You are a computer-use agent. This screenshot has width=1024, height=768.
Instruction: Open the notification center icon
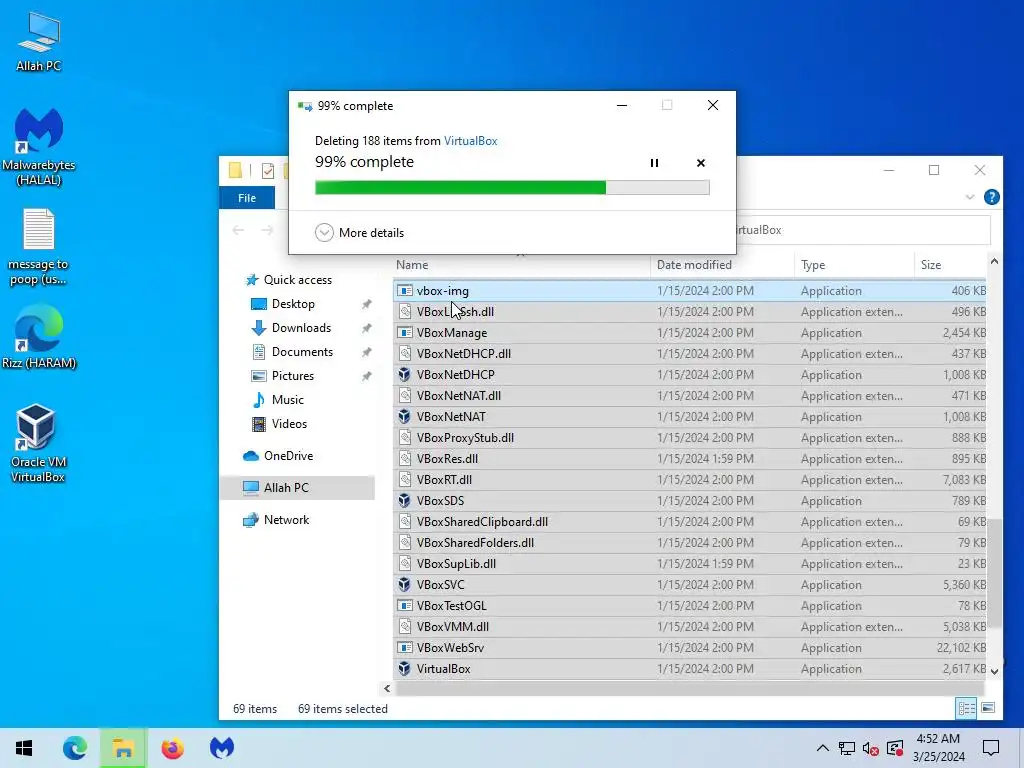tap(991, 748)
